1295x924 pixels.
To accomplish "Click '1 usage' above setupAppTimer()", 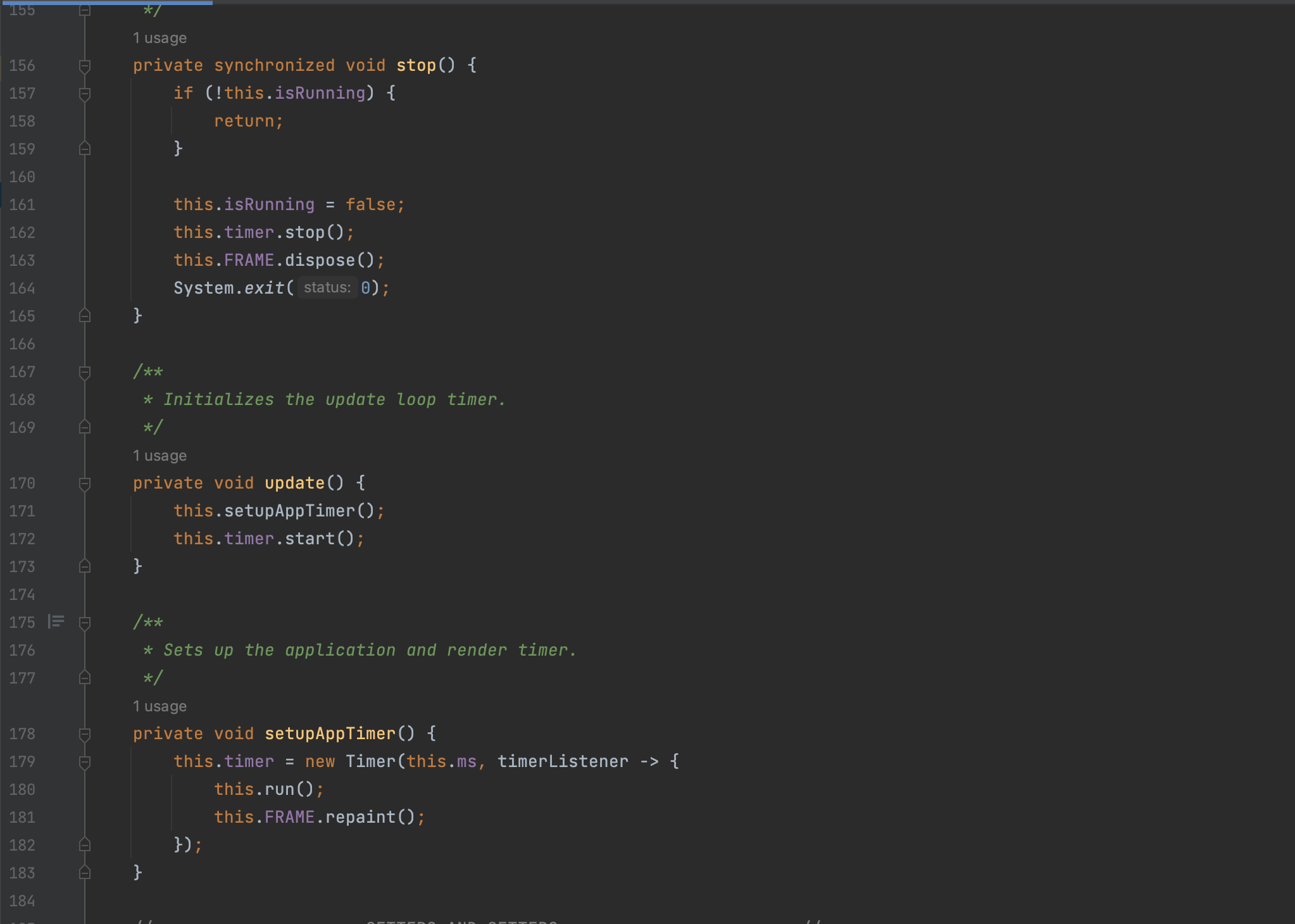I will (x=160, y=706).
